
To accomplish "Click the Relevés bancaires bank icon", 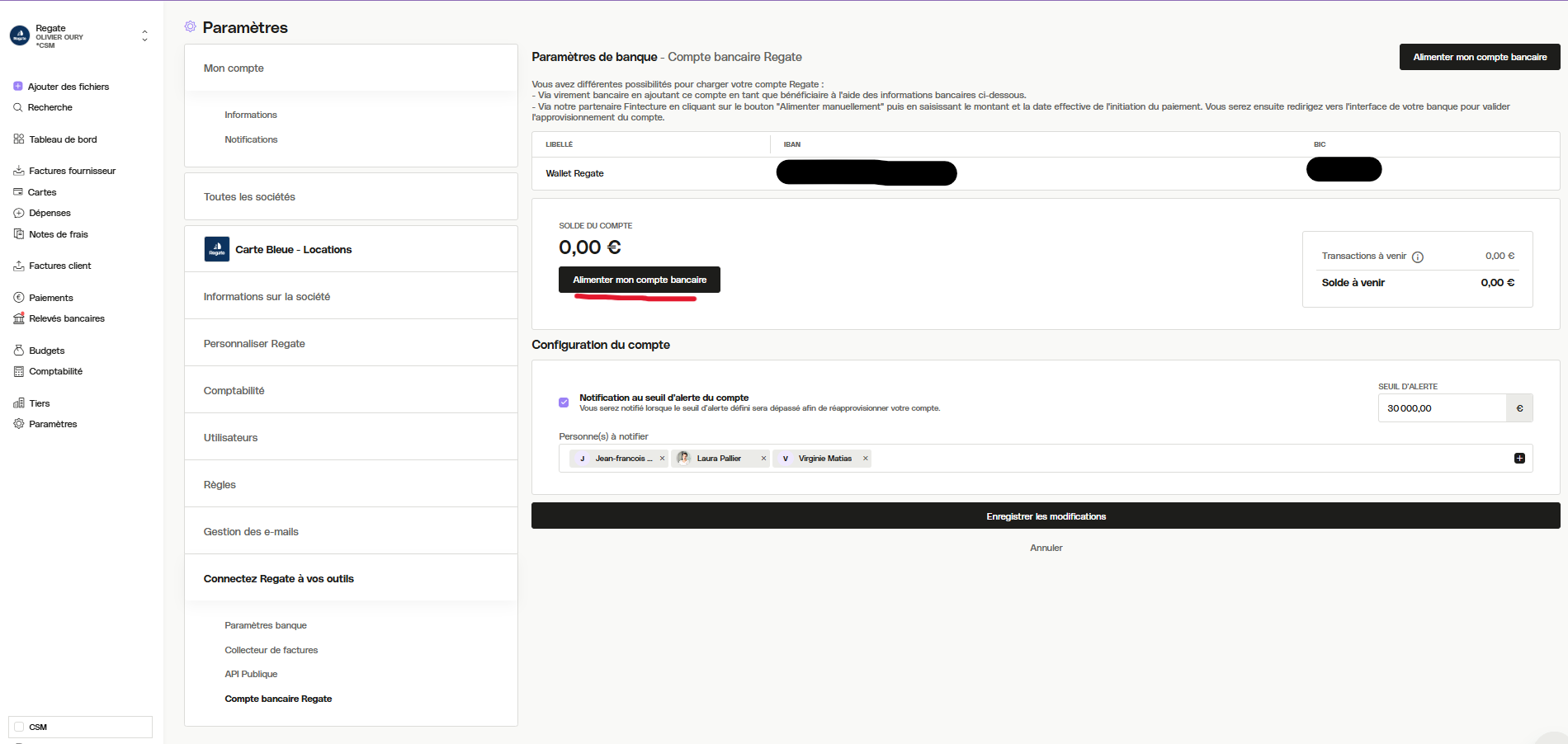I will coord(18,318).
